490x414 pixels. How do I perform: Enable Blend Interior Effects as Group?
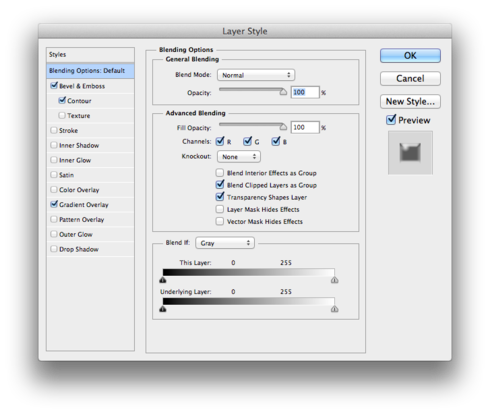click(219, 173)
